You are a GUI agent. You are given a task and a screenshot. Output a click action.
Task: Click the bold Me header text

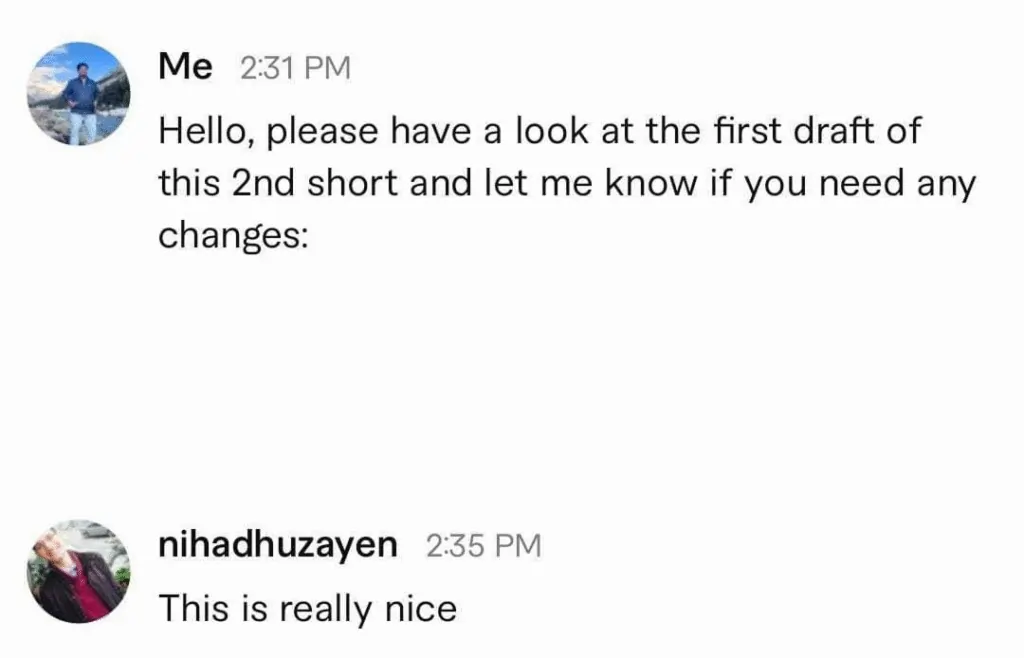[183, 66]
